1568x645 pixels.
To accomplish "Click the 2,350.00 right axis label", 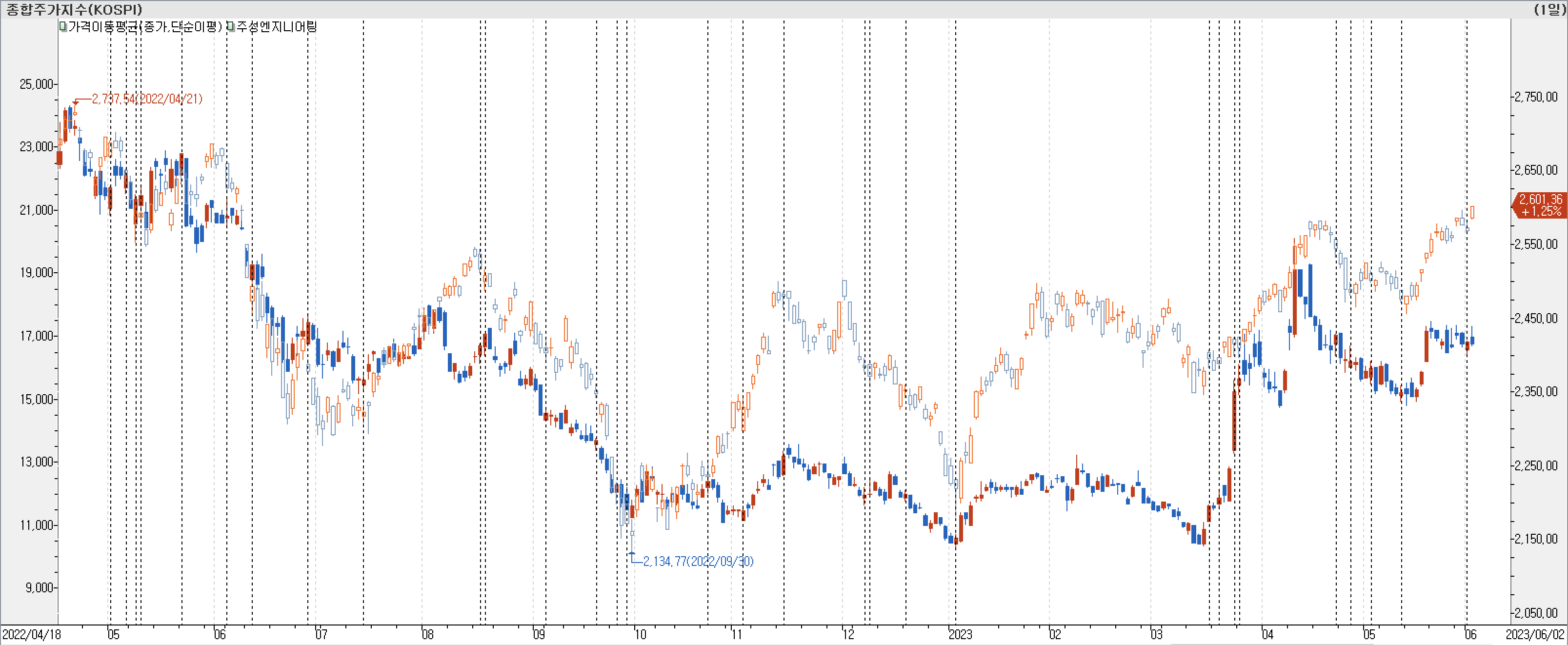I will coord(1536,391).
